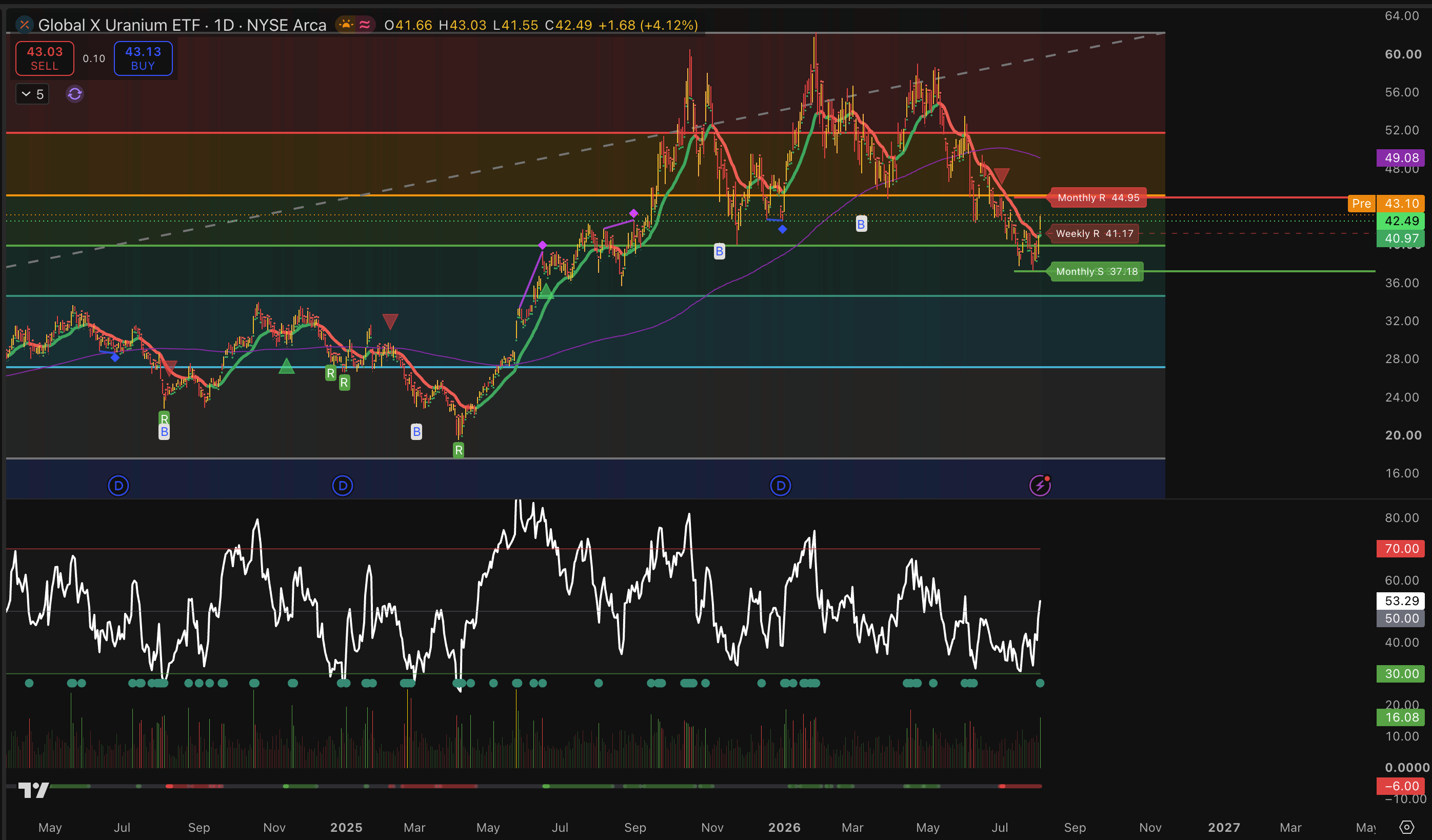Click the red -6.00 axis label

[x=1401, y=786]
